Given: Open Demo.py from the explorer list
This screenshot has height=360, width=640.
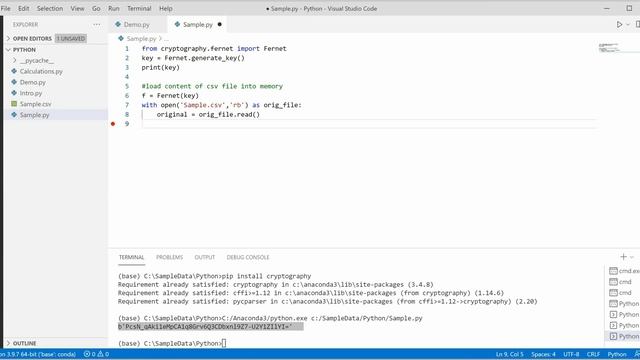Looking at the screenshot, I should tap(33, 82).
